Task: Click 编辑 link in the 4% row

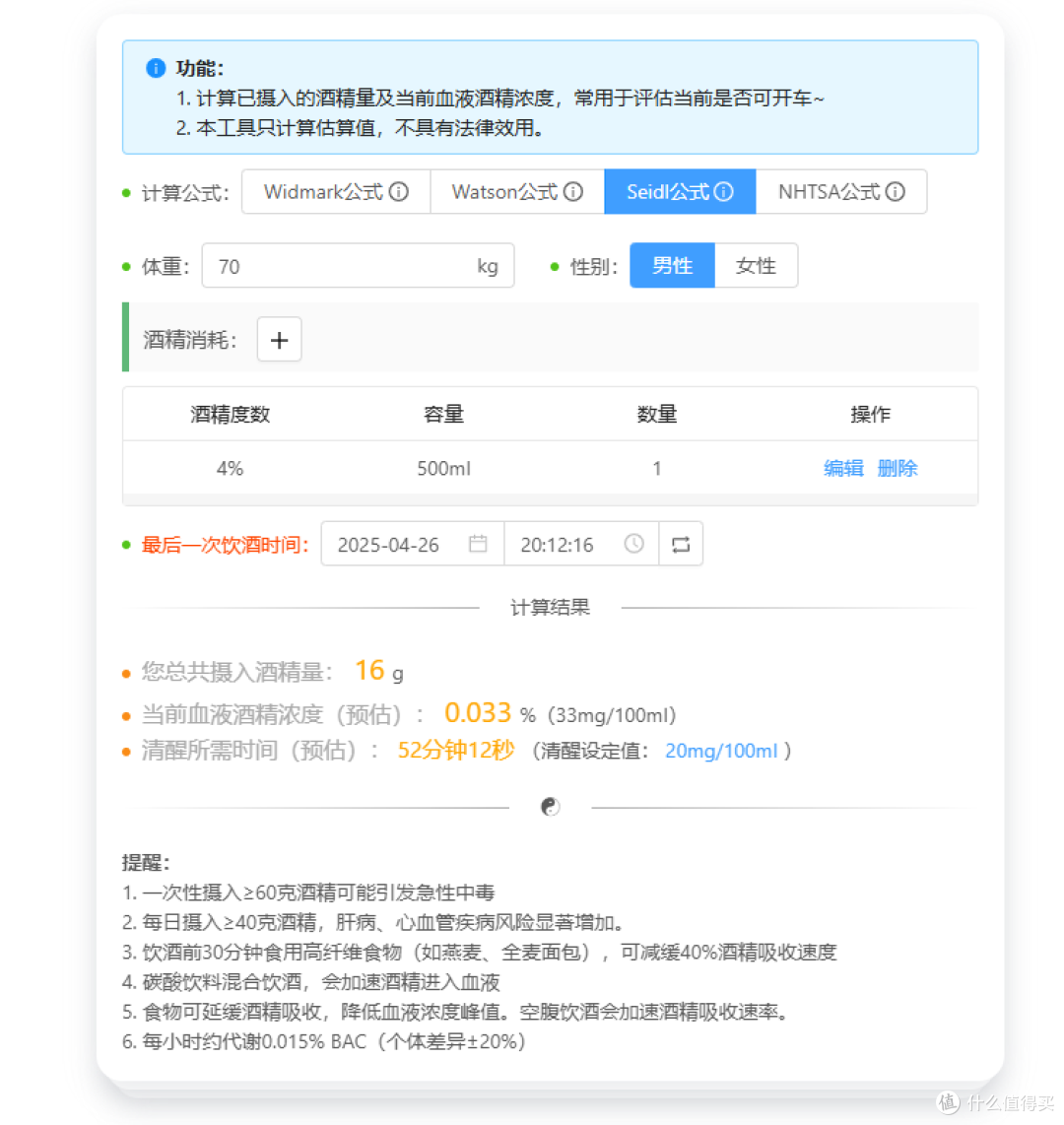Action: click(x=843, y=469)
